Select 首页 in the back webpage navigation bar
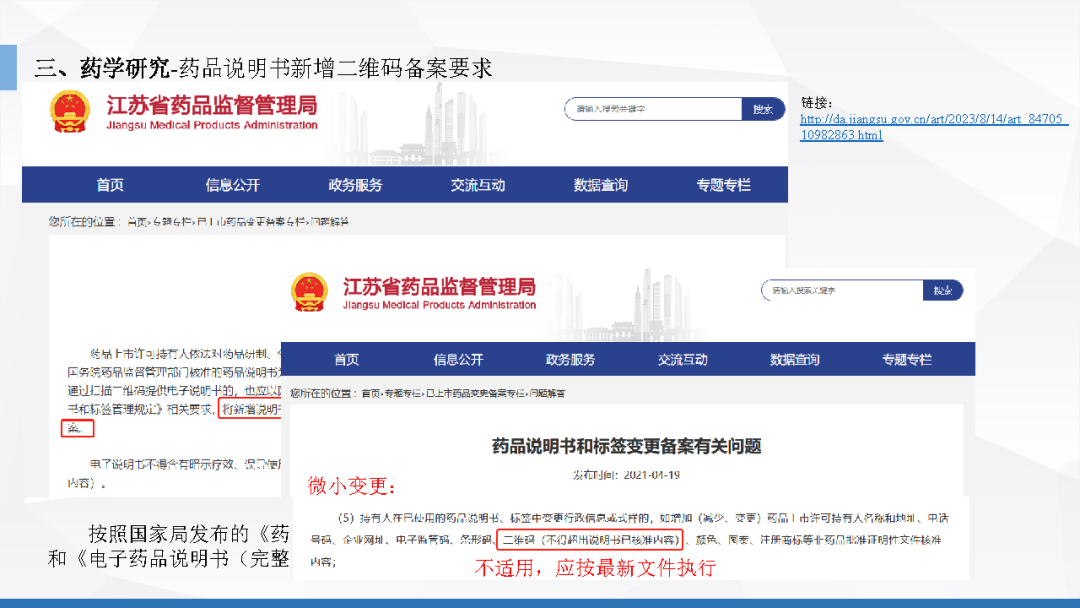 (110, 185)
